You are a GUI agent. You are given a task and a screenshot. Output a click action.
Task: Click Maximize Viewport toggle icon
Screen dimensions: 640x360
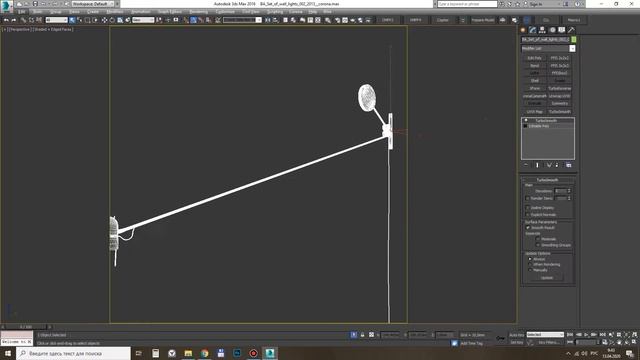point(634,342)
